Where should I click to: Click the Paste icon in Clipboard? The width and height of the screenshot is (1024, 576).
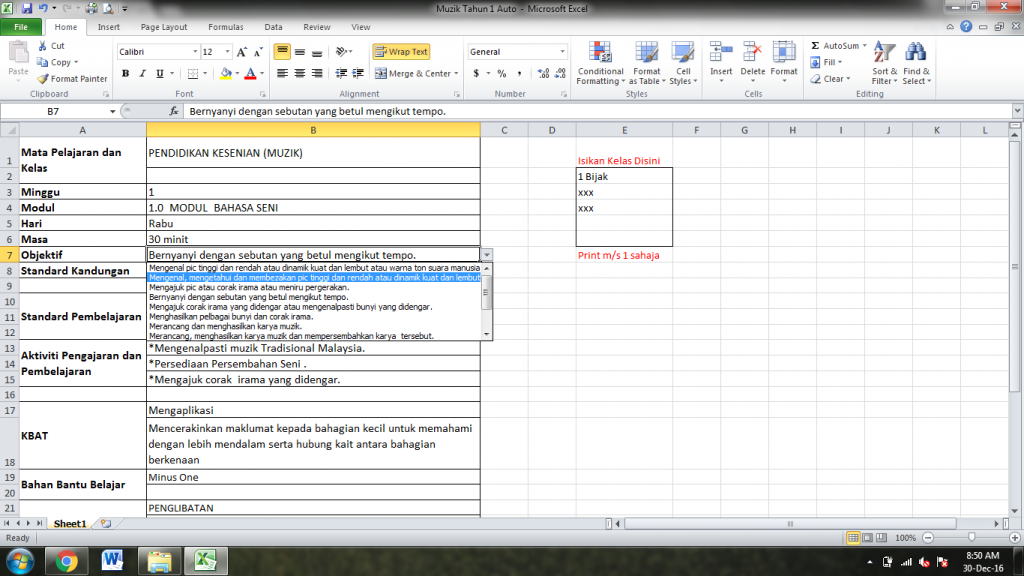[x=18, y=53]
